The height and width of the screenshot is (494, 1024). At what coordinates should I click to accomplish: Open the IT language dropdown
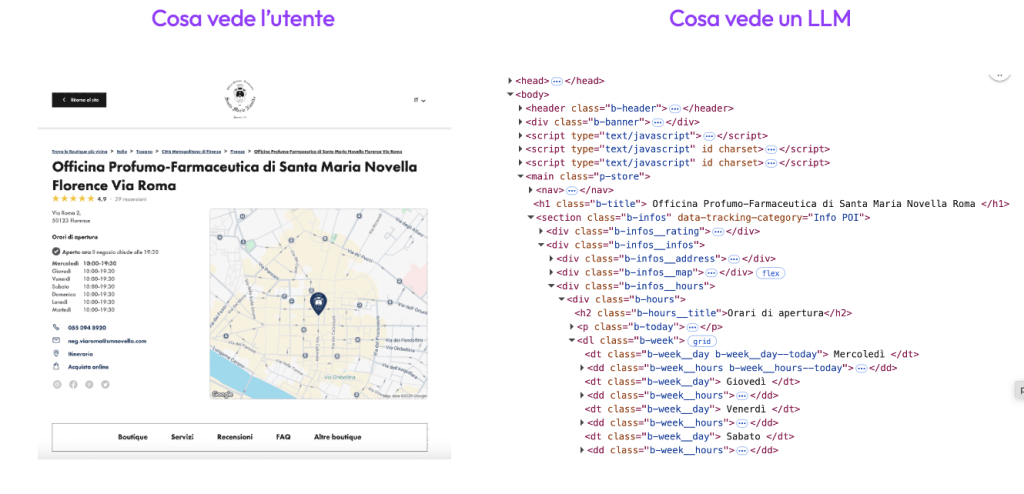click(x=419, y=100)
